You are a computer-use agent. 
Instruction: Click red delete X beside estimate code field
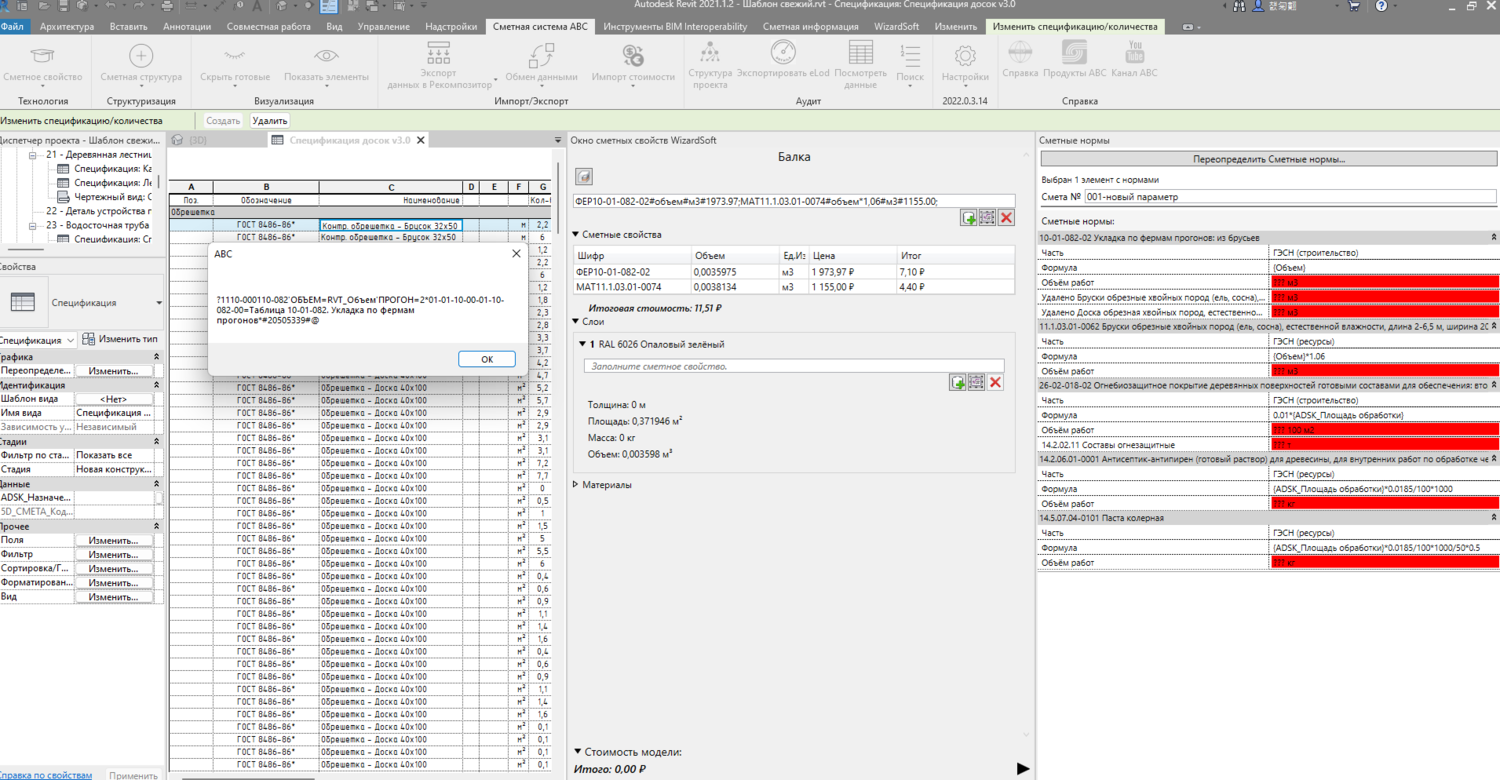click(1006, 218)
